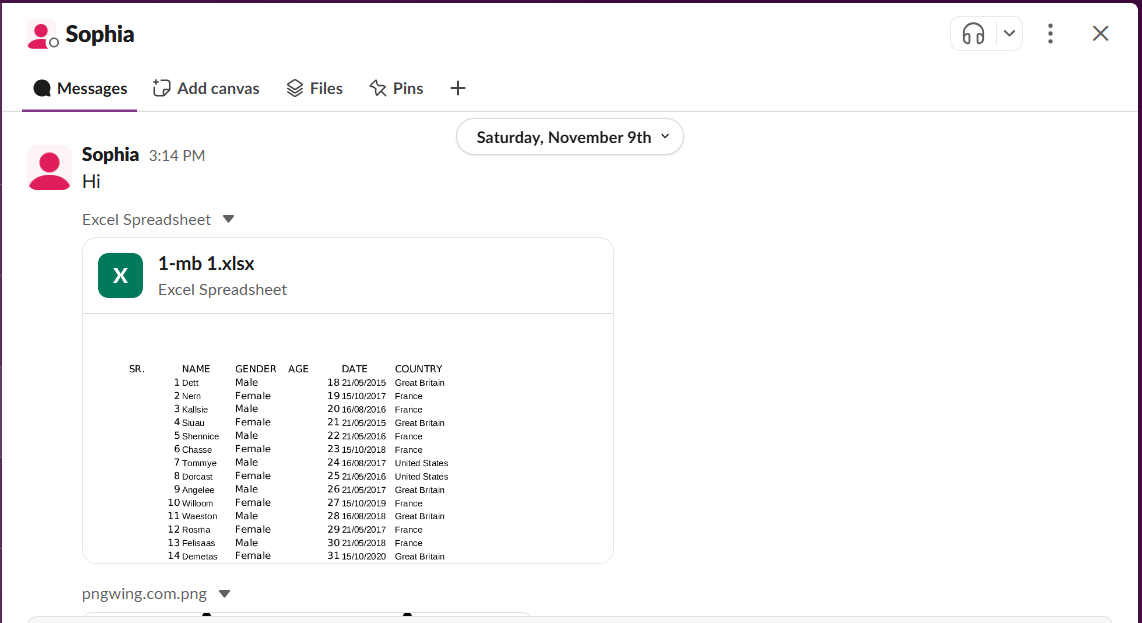Click the SR. column header in preview
Screen dimensions: 1142x623
(137, 369)
